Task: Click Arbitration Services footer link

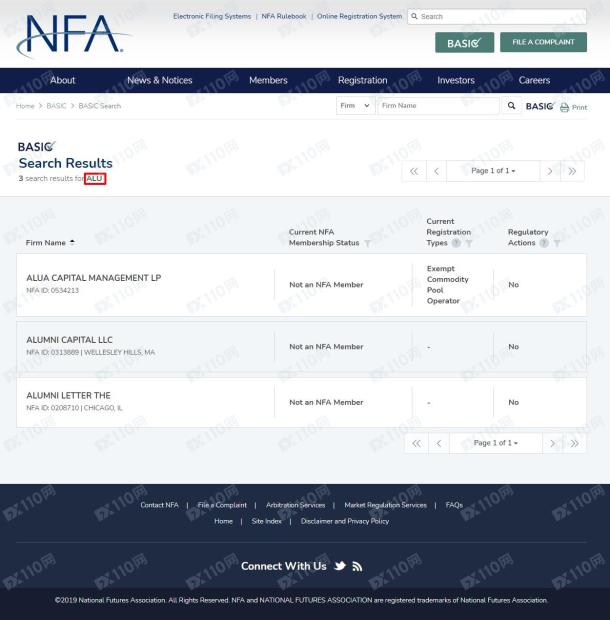Action: [295, 505]
